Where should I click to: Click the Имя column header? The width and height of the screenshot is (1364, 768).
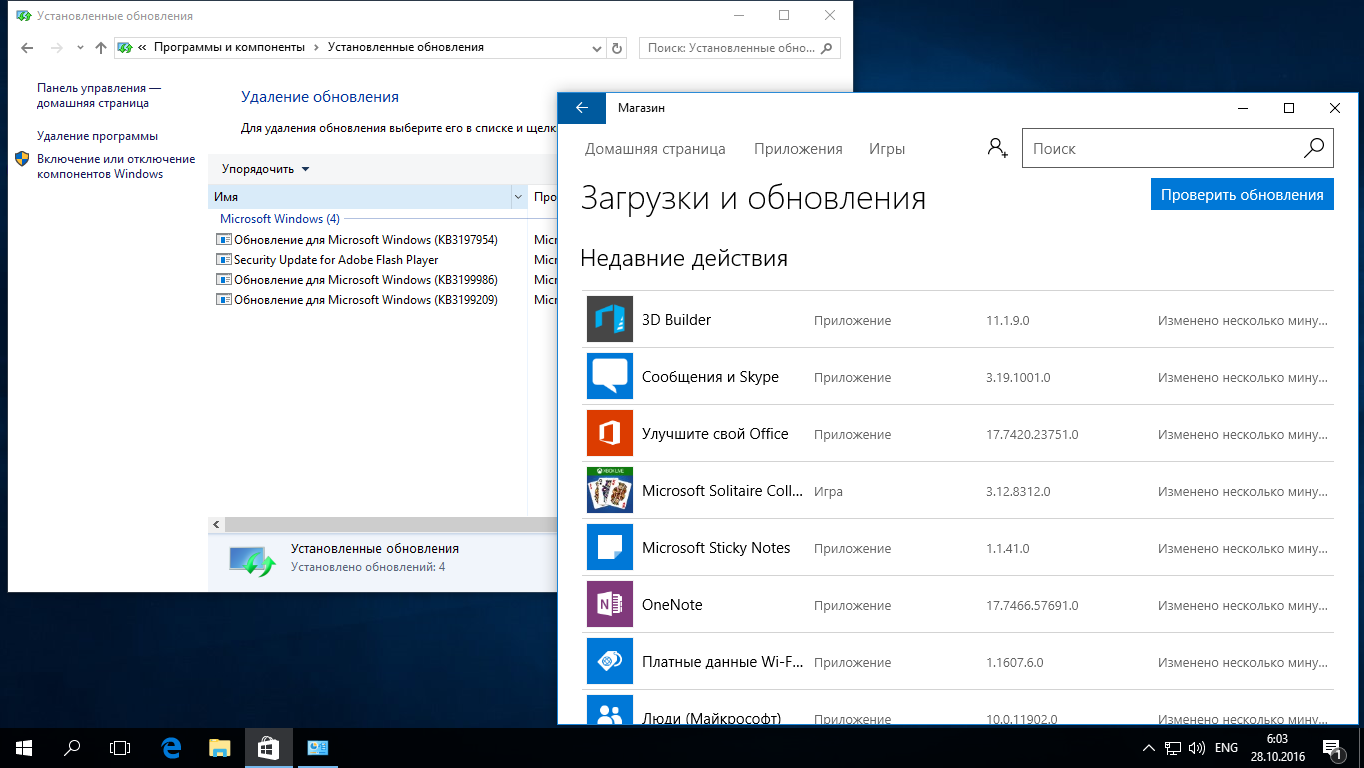tap(360, 197)
